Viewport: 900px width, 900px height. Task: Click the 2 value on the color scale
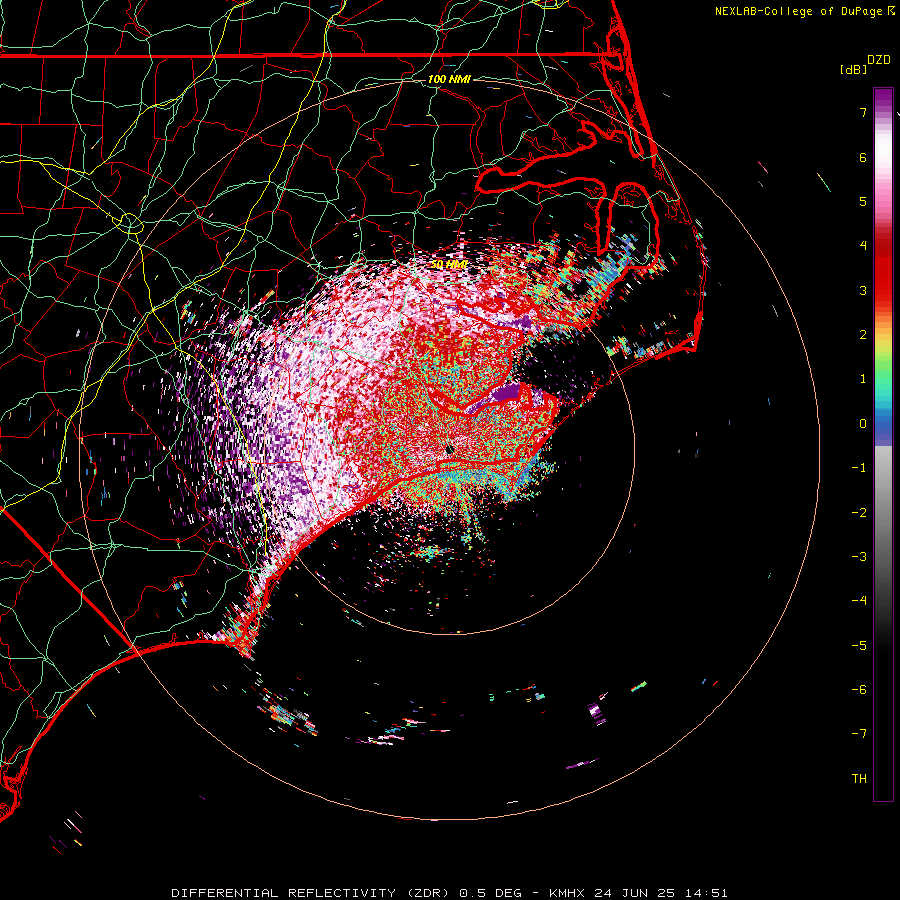coord(863,335)
